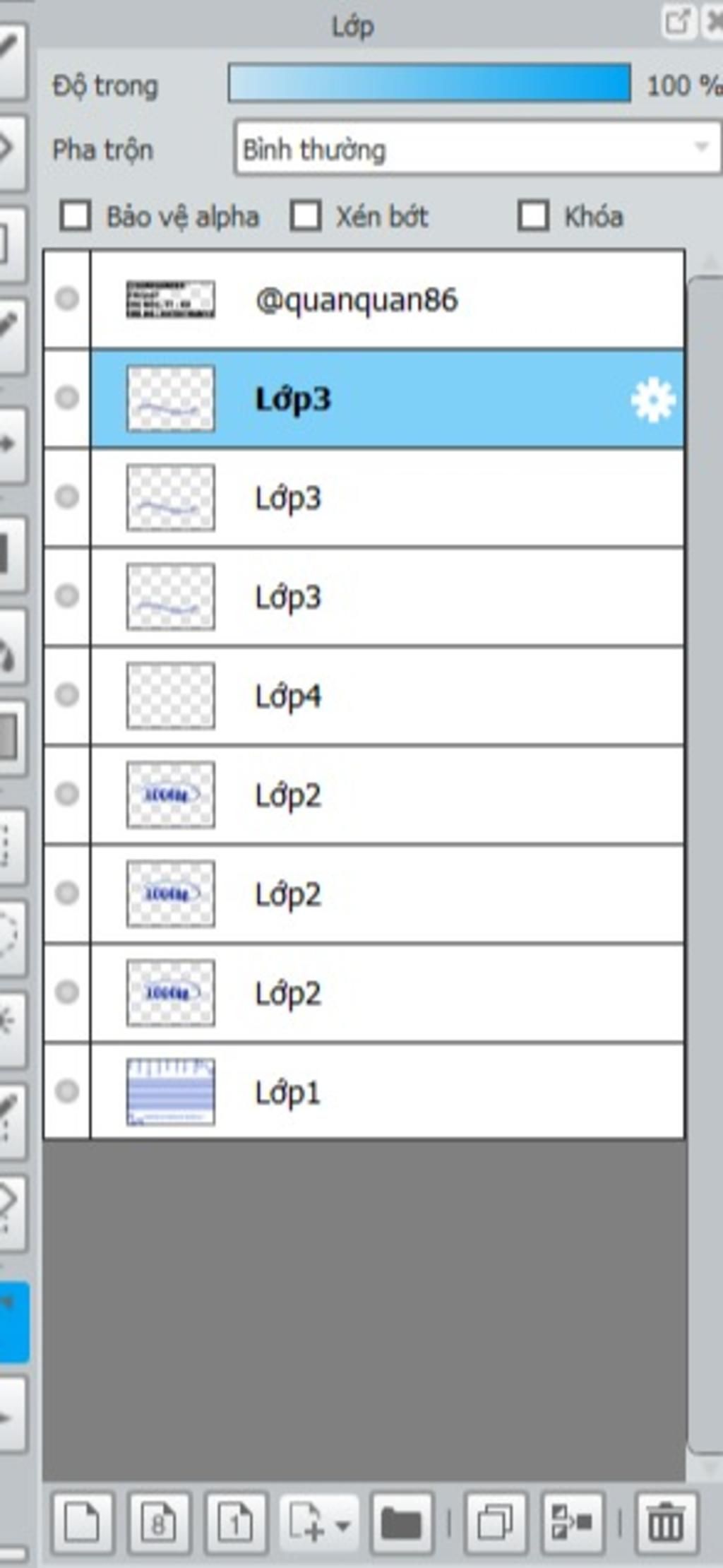Select the Lớp4 layer
This screenshot has width=723, height=1568.
(x=387, y=696)
